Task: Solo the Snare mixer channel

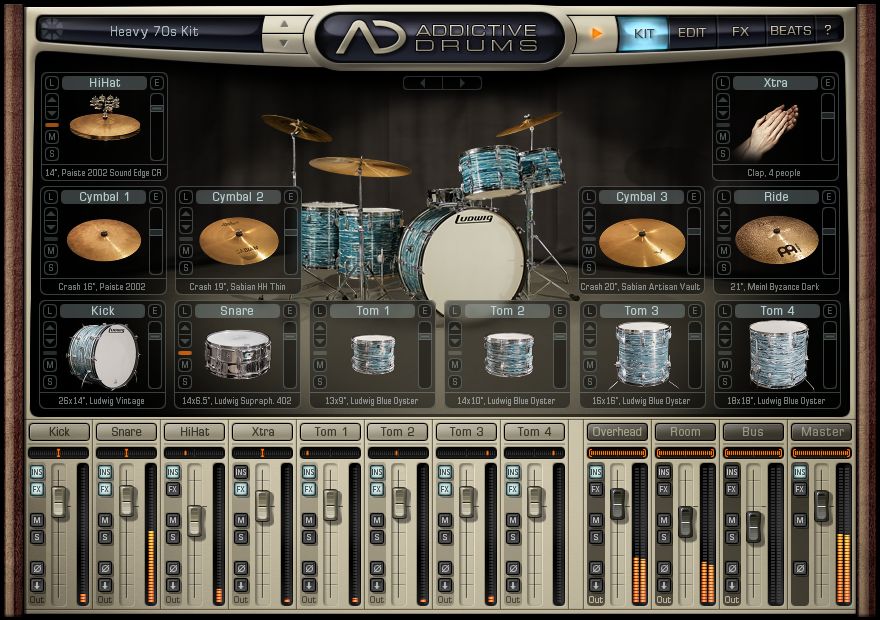Action: [105, 537]
